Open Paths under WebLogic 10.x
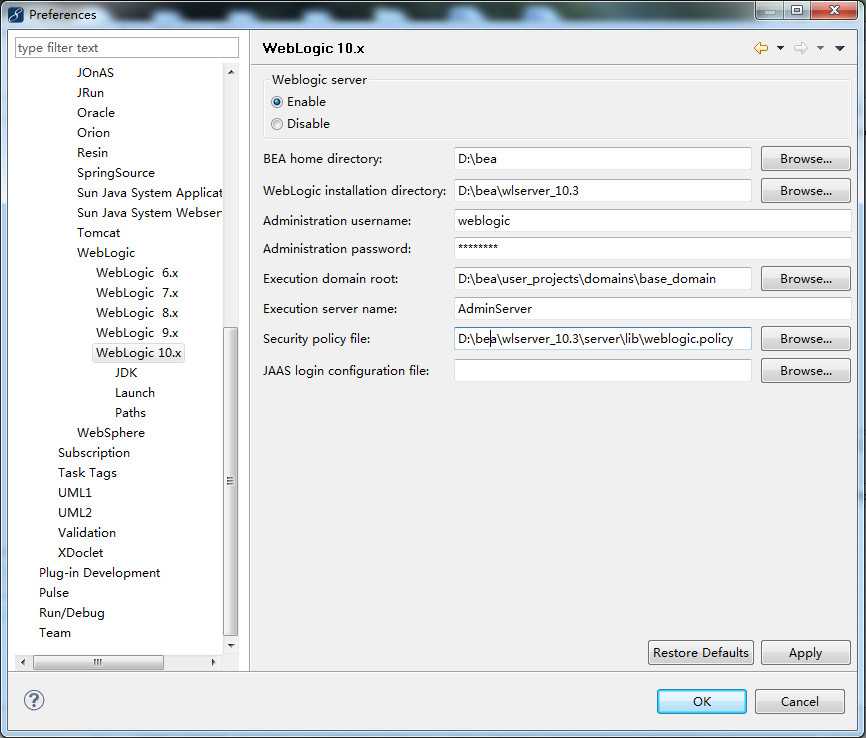The height and width of the screenshot is (738, 866). pos(130,413)
